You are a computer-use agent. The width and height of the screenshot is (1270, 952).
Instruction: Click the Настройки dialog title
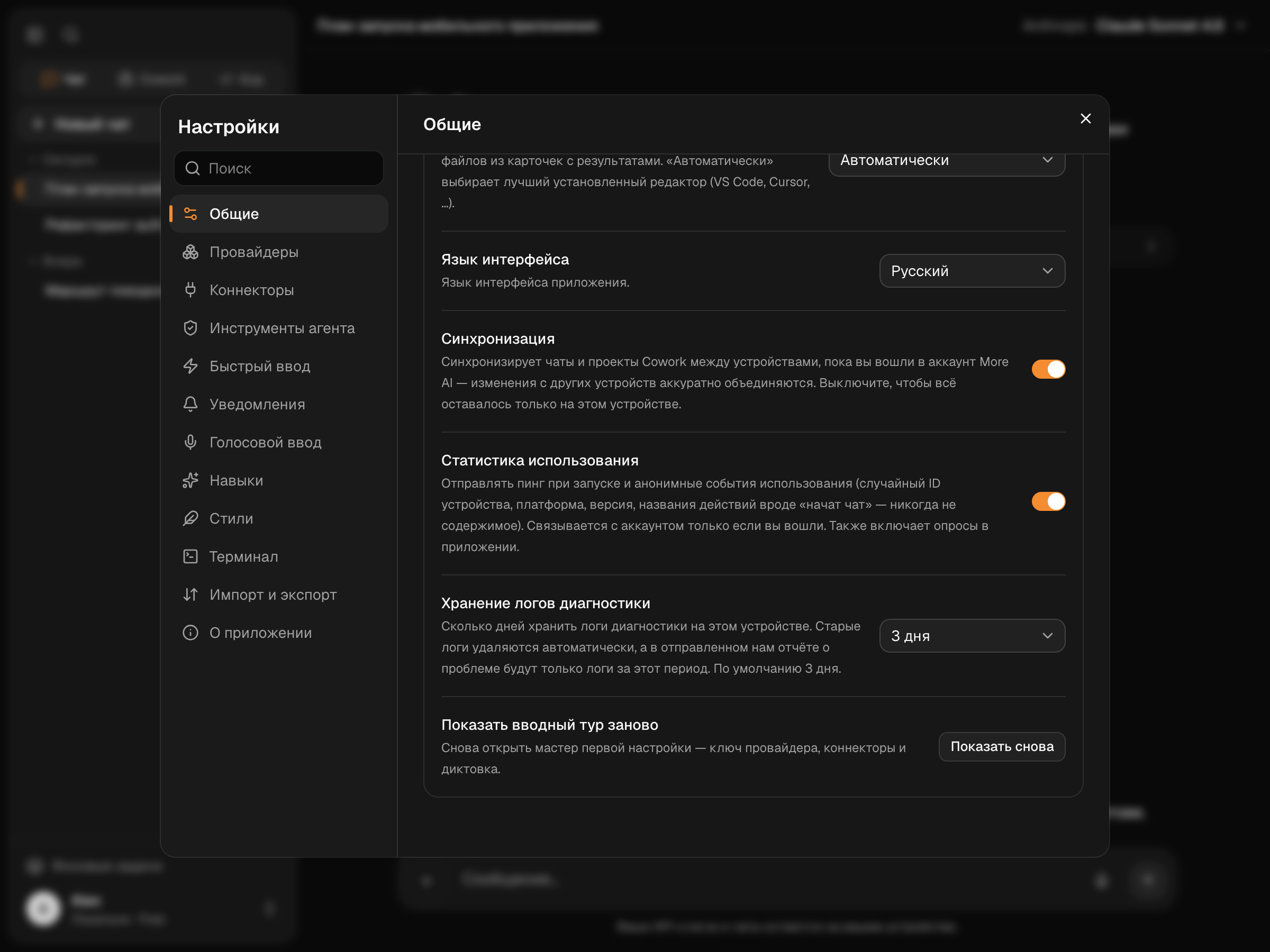tap(229, 127)
